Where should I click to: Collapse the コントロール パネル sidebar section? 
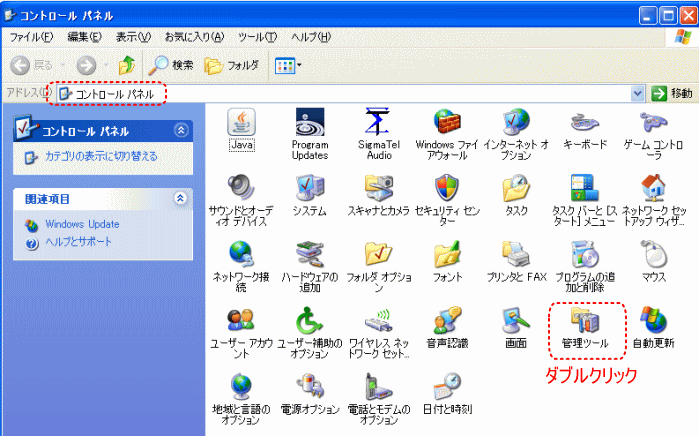(180, 130)
